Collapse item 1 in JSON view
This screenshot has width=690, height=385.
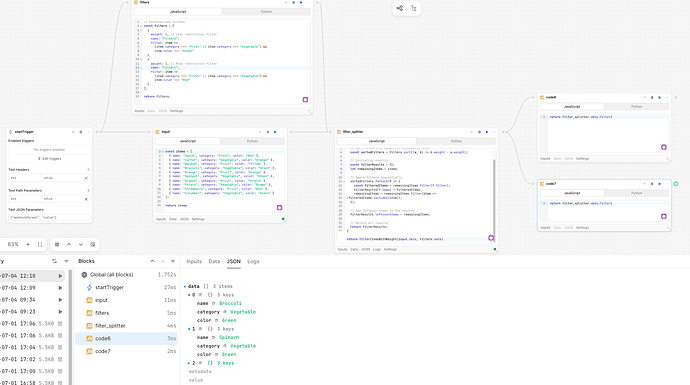(189, 329)
